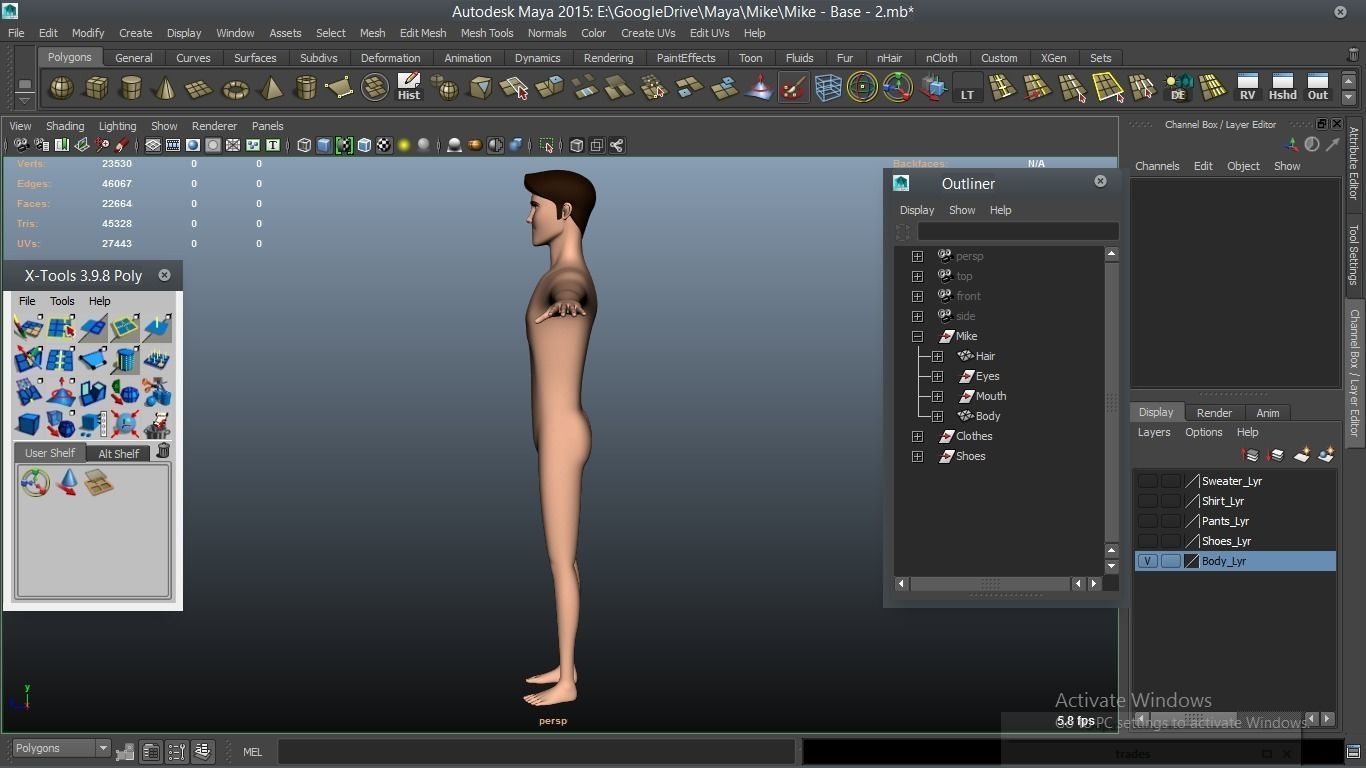Create a polygon cylinder from the shelf
1366x768 pixels.
[x=130, y=88]
